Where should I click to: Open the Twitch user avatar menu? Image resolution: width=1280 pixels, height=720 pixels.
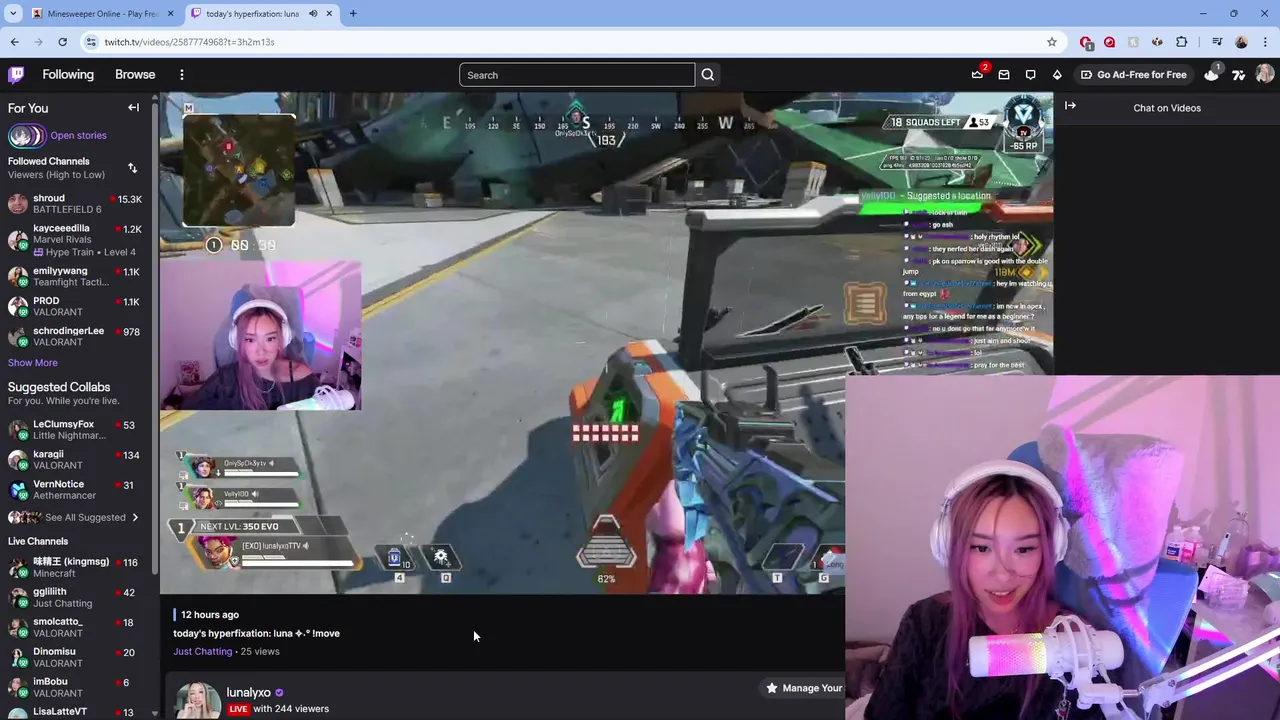pos(1265,75)
